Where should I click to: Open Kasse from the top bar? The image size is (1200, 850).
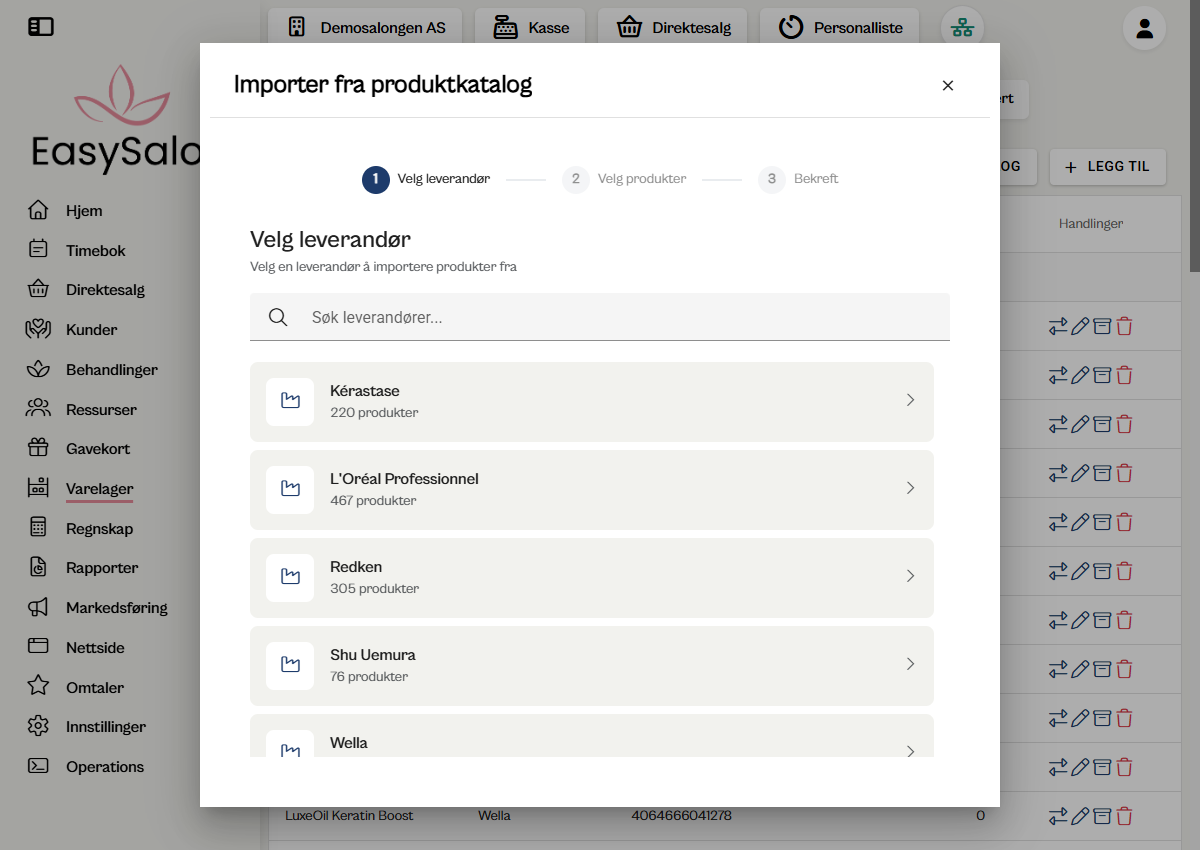[530, 27]
